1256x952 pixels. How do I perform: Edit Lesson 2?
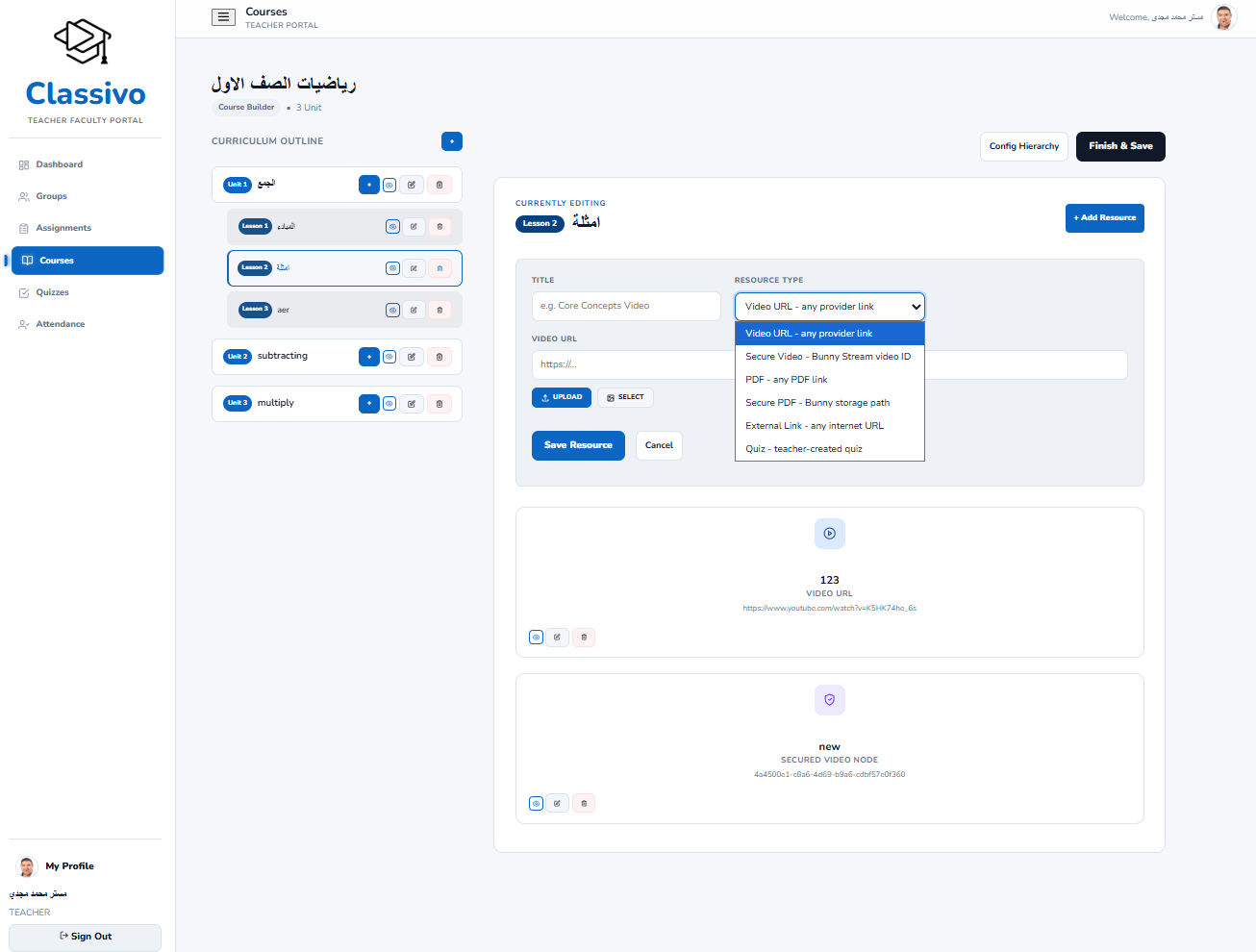pyautogui.click(x=414, y=268)
